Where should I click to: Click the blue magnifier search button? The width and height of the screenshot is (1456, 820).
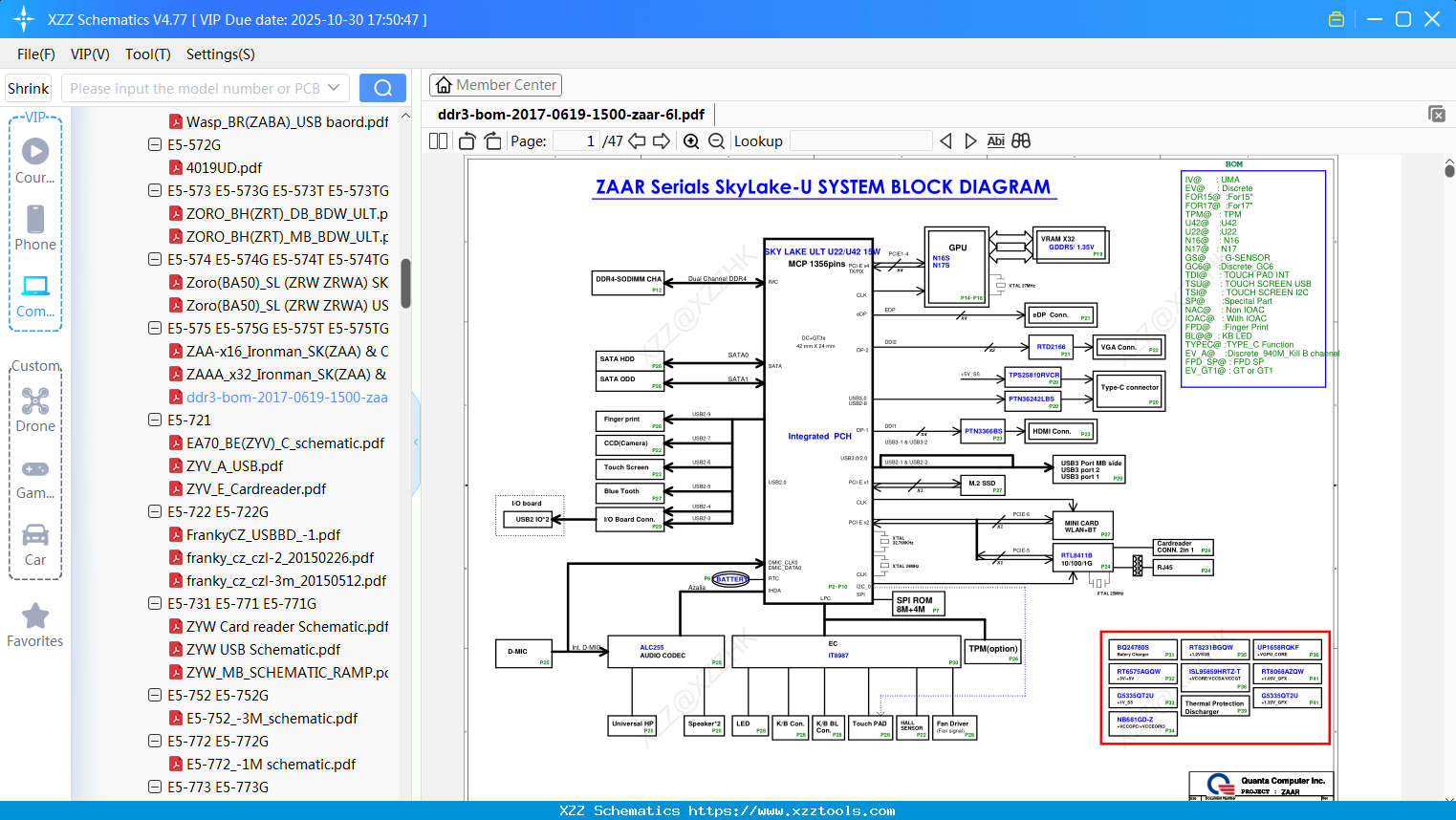coord(382,88)
